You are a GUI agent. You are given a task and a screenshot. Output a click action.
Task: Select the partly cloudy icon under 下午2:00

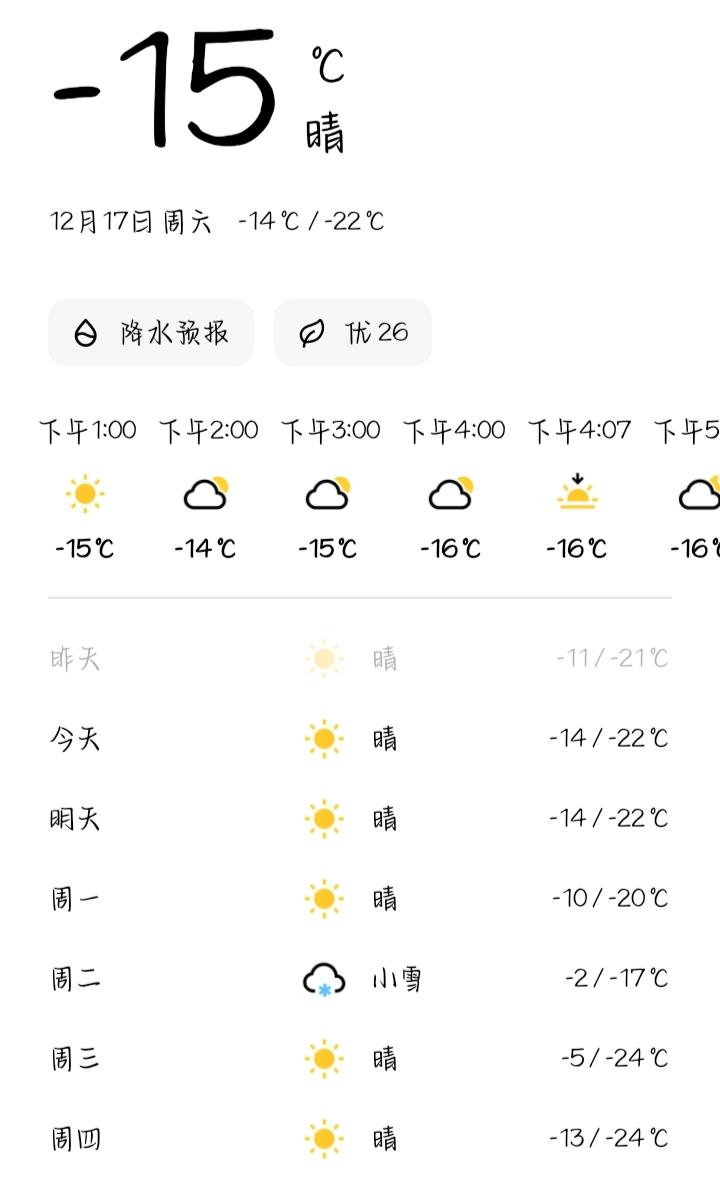click(x=207, y=493)
